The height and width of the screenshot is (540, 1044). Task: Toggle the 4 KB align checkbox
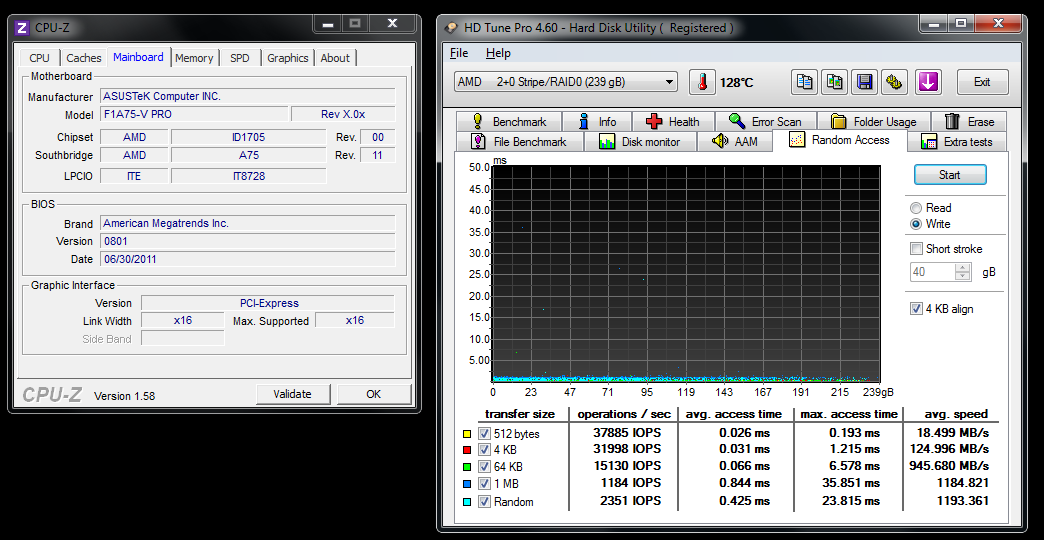pos(916,309)
